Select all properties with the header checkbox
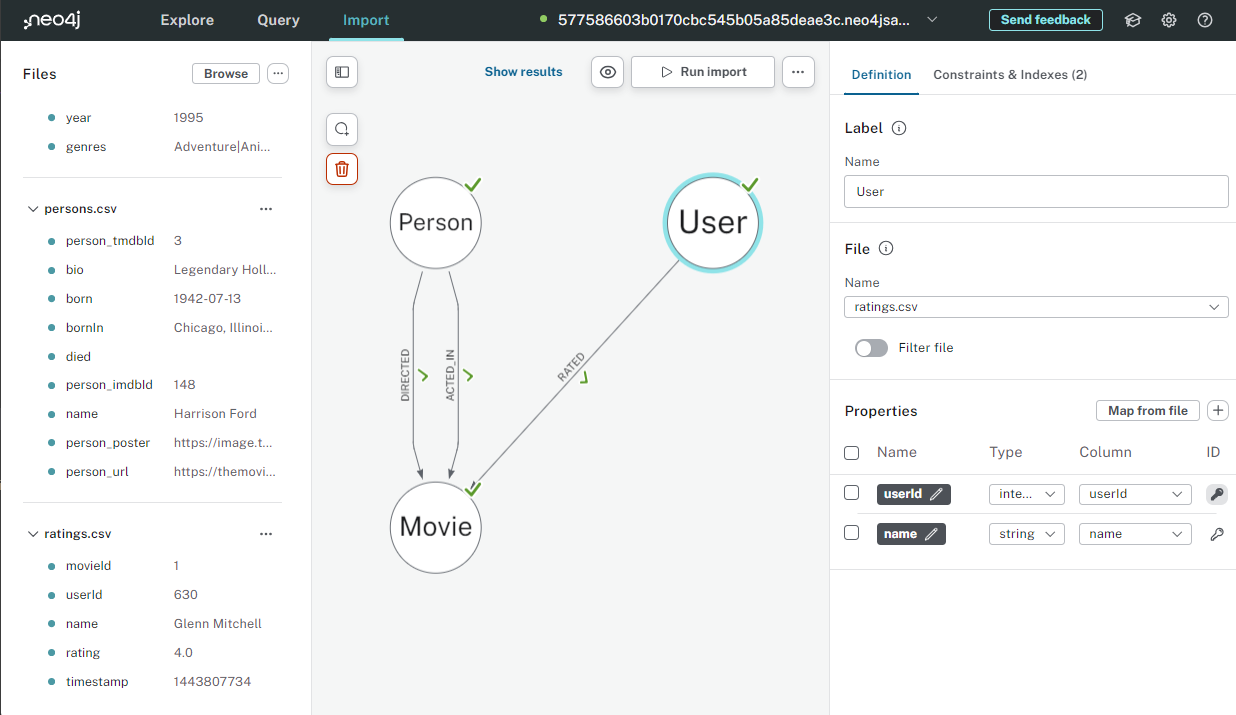 851,452
